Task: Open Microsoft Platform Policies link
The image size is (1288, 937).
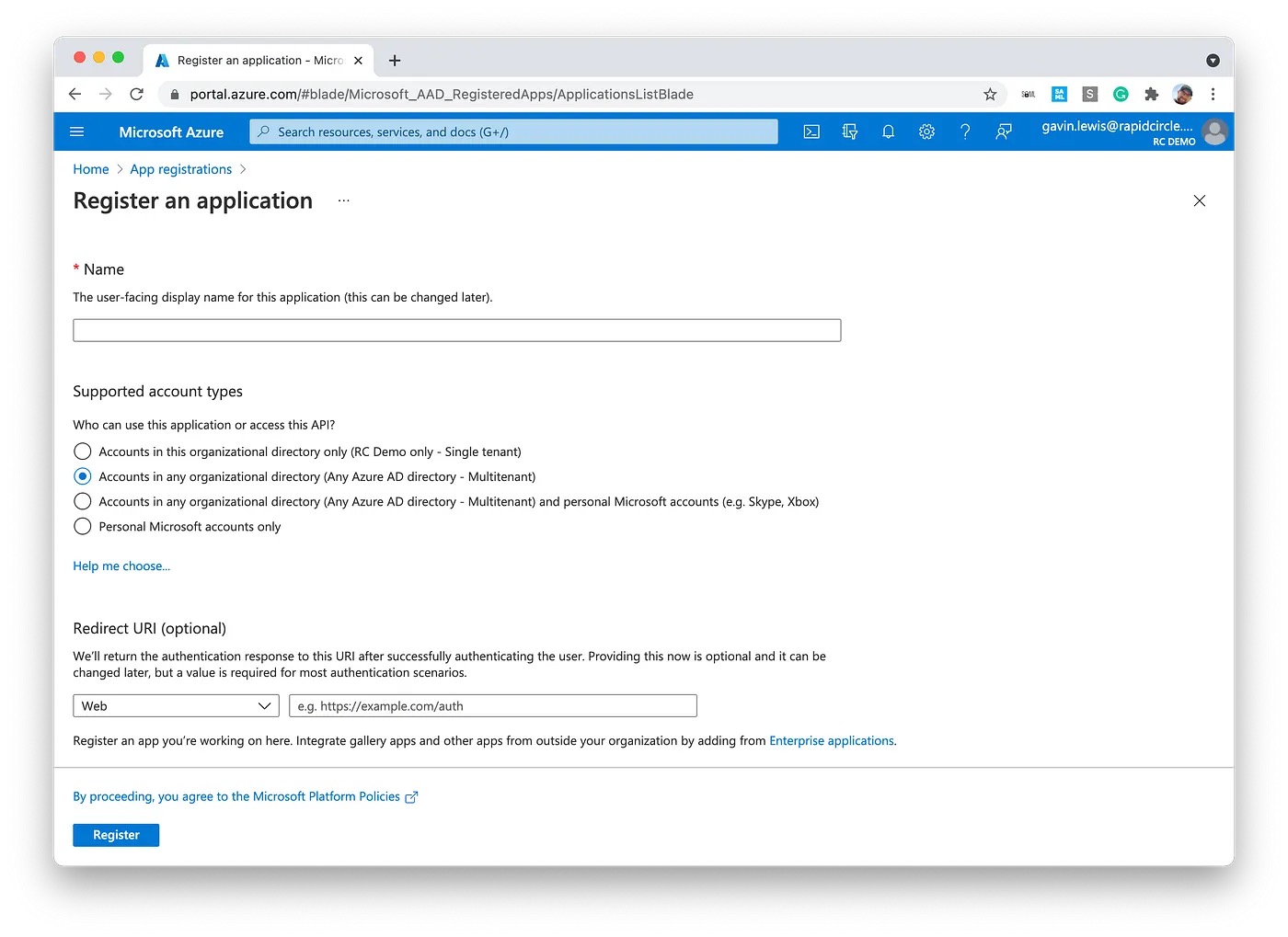Action: 245,797
